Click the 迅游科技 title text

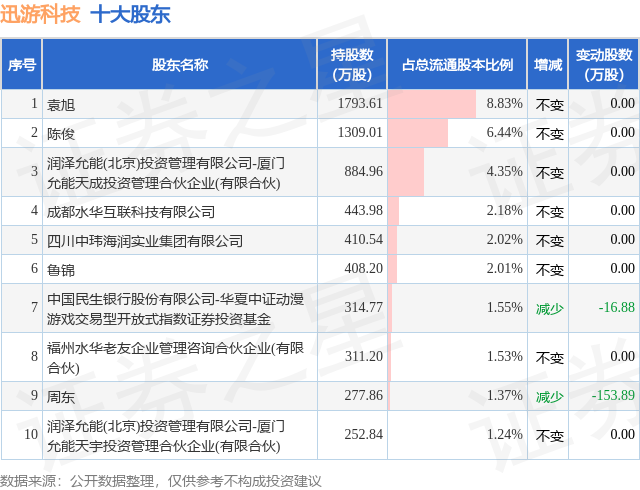click(x=40, y=14)
